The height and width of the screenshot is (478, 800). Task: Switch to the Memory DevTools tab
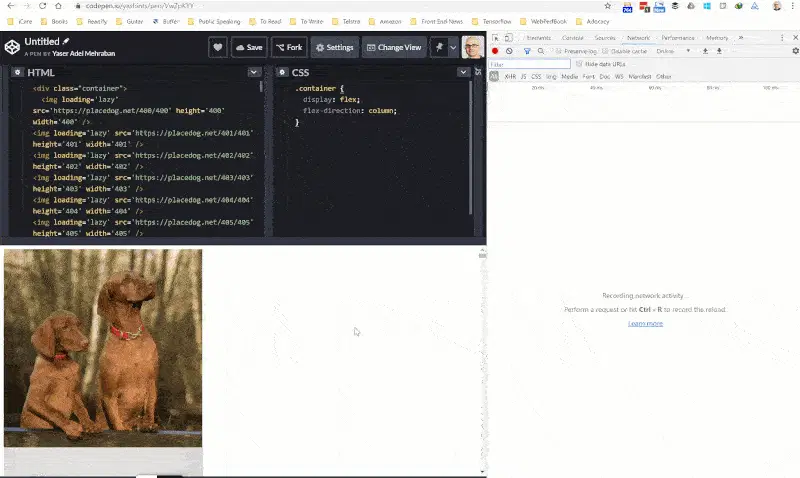coord(717,38)
